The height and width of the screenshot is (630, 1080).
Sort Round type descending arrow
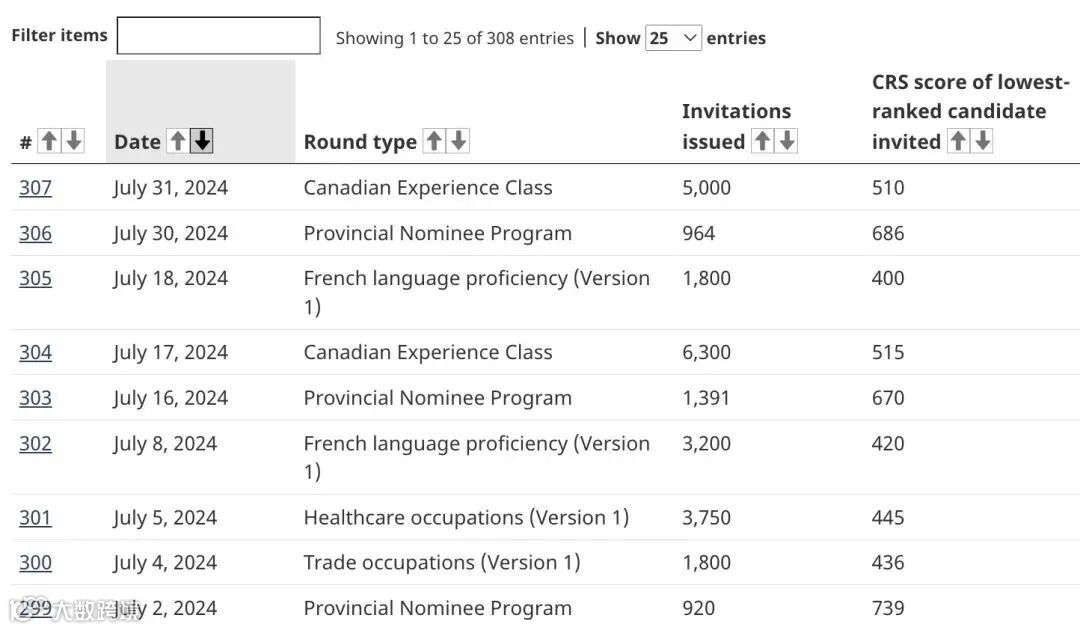[458, 141]
